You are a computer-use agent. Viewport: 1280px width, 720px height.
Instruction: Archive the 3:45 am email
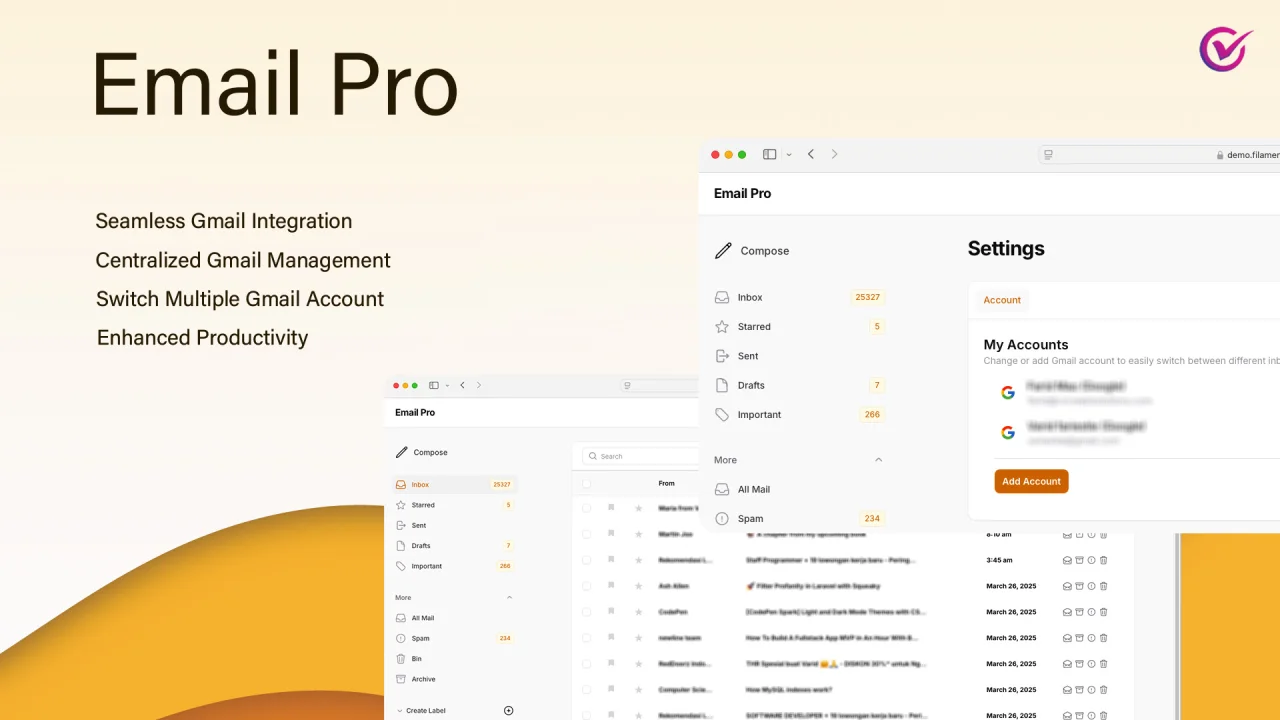(x=1079, y=560)
